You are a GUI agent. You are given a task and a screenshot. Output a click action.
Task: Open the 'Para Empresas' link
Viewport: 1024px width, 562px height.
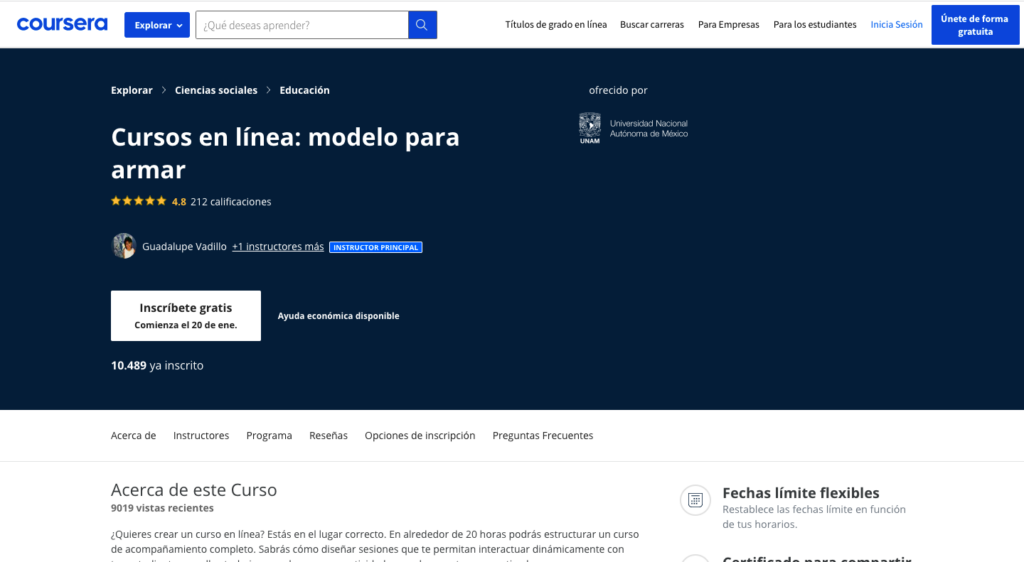(728, 25)
